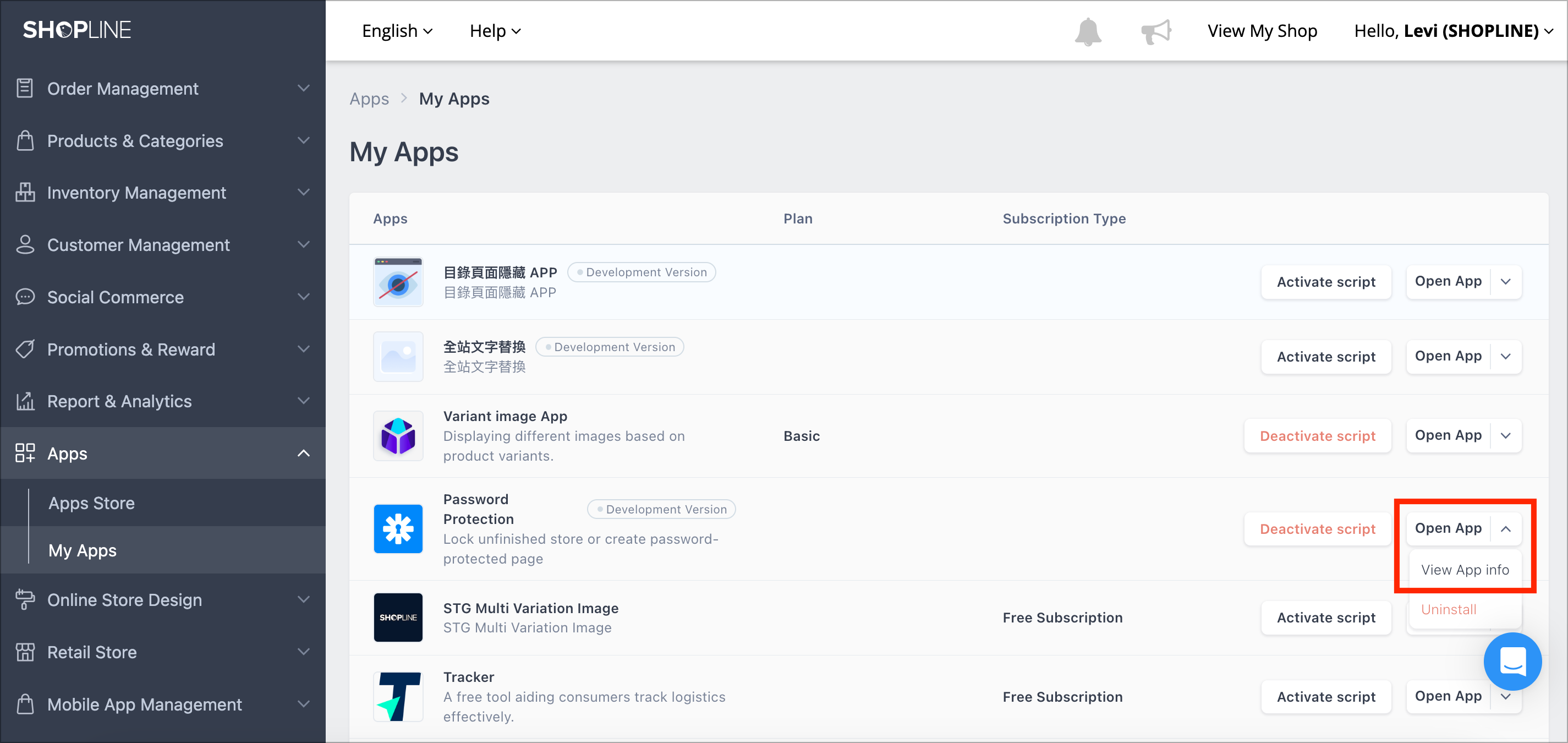
Task: Open the live chat support bubble
Action: click(x=1512, y=662)
